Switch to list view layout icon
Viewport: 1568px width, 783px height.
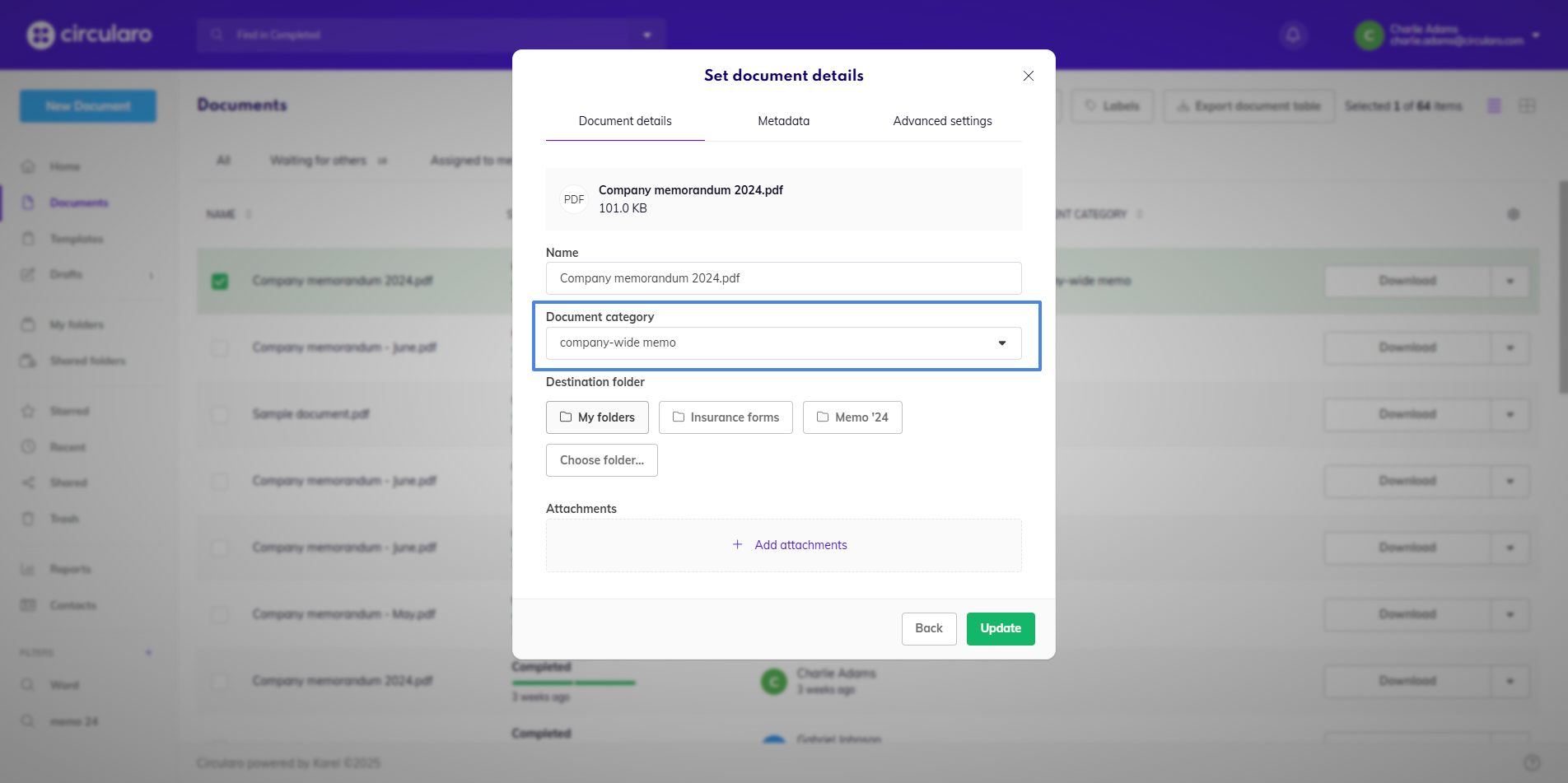(1494, 106)
